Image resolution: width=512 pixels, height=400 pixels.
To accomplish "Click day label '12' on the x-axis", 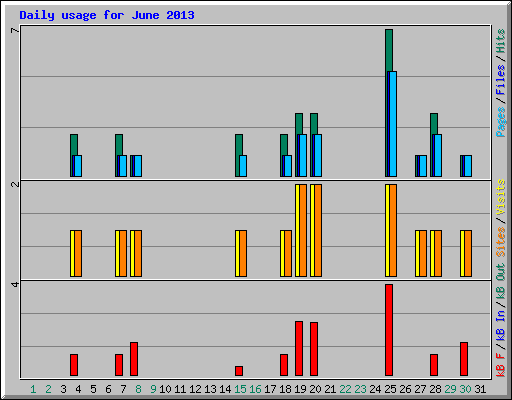I will (x=195, y=389).
